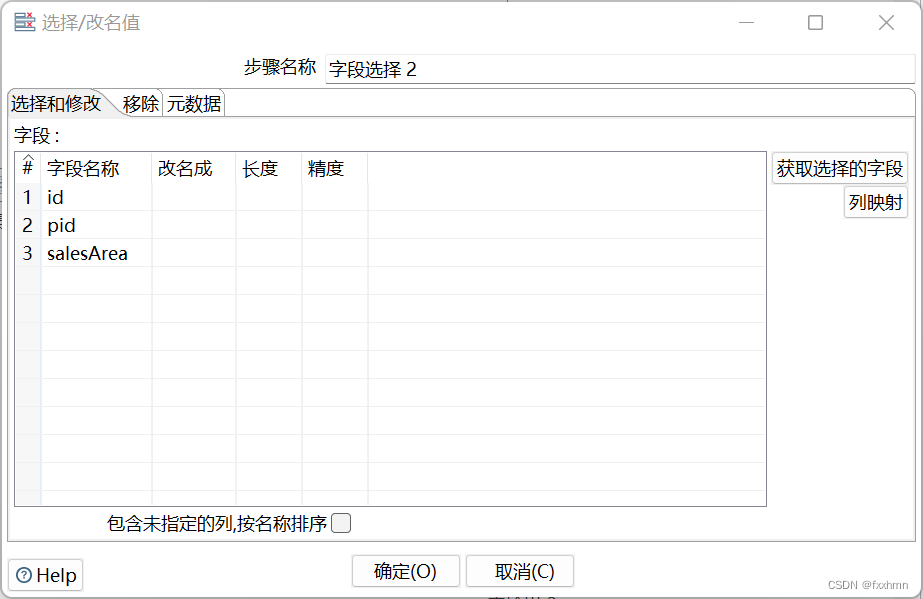Click the 改名成 cell of row id
The width and height of the screenshot is (923, 599).
pyautogui.click(x=194, y=197)
